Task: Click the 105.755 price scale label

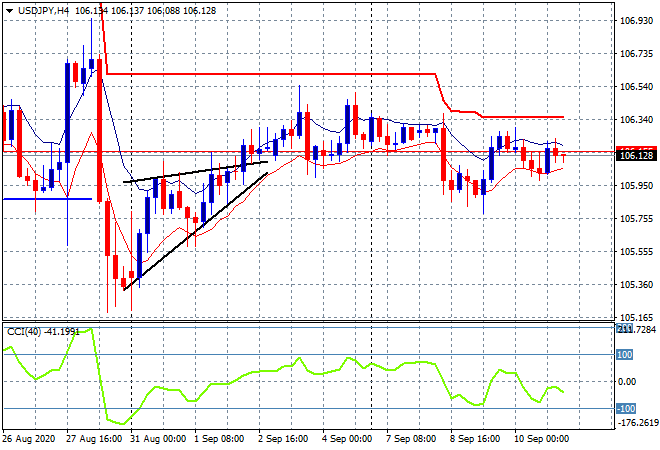Action: tap(636, 218)
